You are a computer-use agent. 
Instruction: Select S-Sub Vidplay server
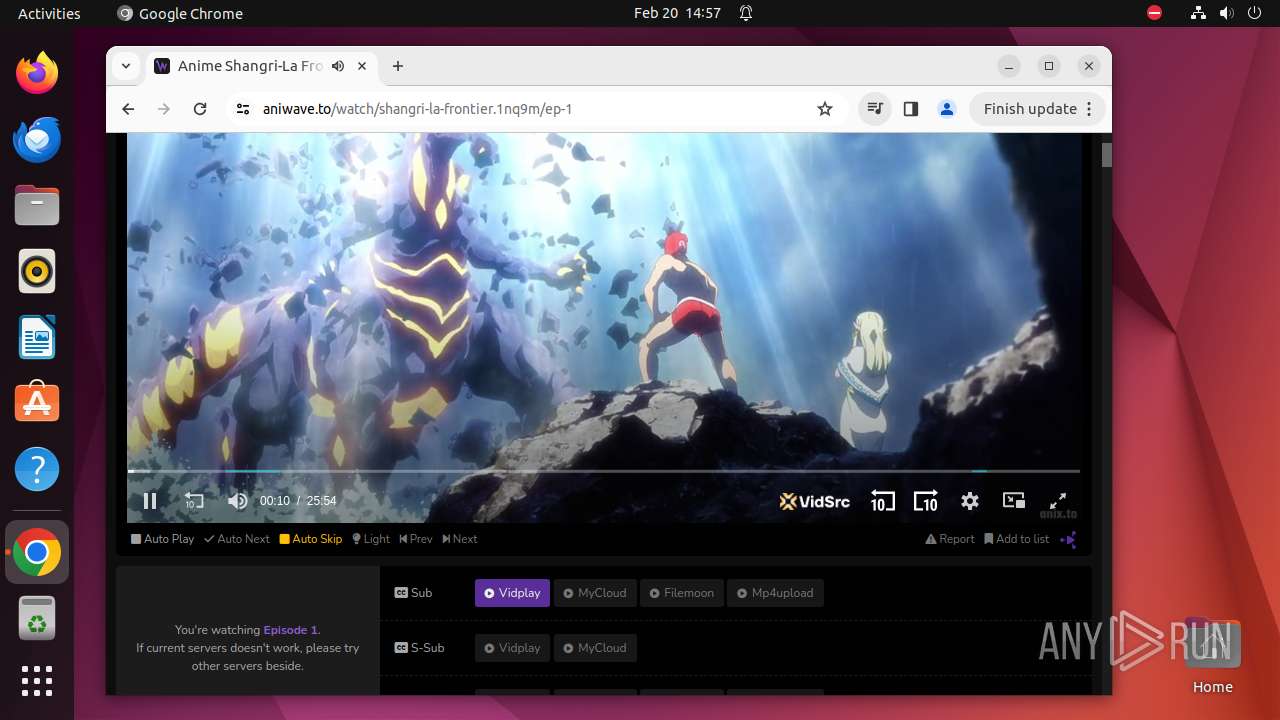(512, 648)
